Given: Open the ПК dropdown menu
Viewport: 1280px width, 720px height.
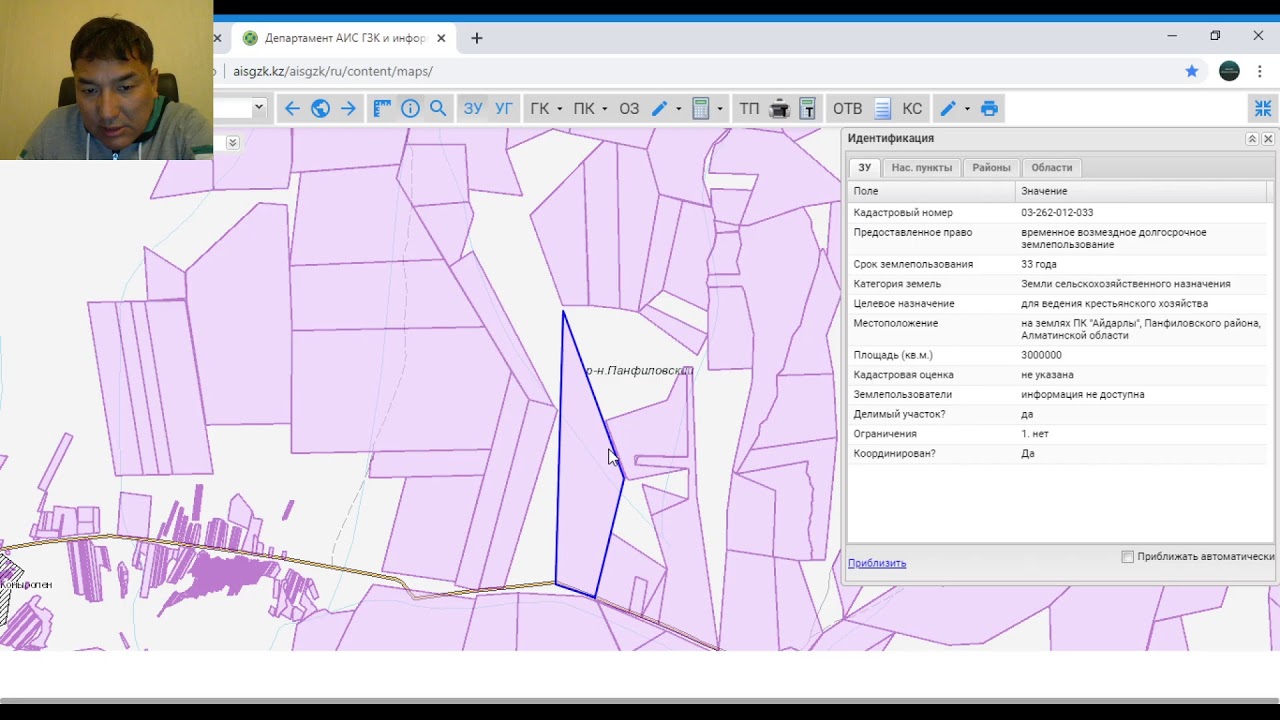Looking at the screenshot, I should [x=590, y=109].
